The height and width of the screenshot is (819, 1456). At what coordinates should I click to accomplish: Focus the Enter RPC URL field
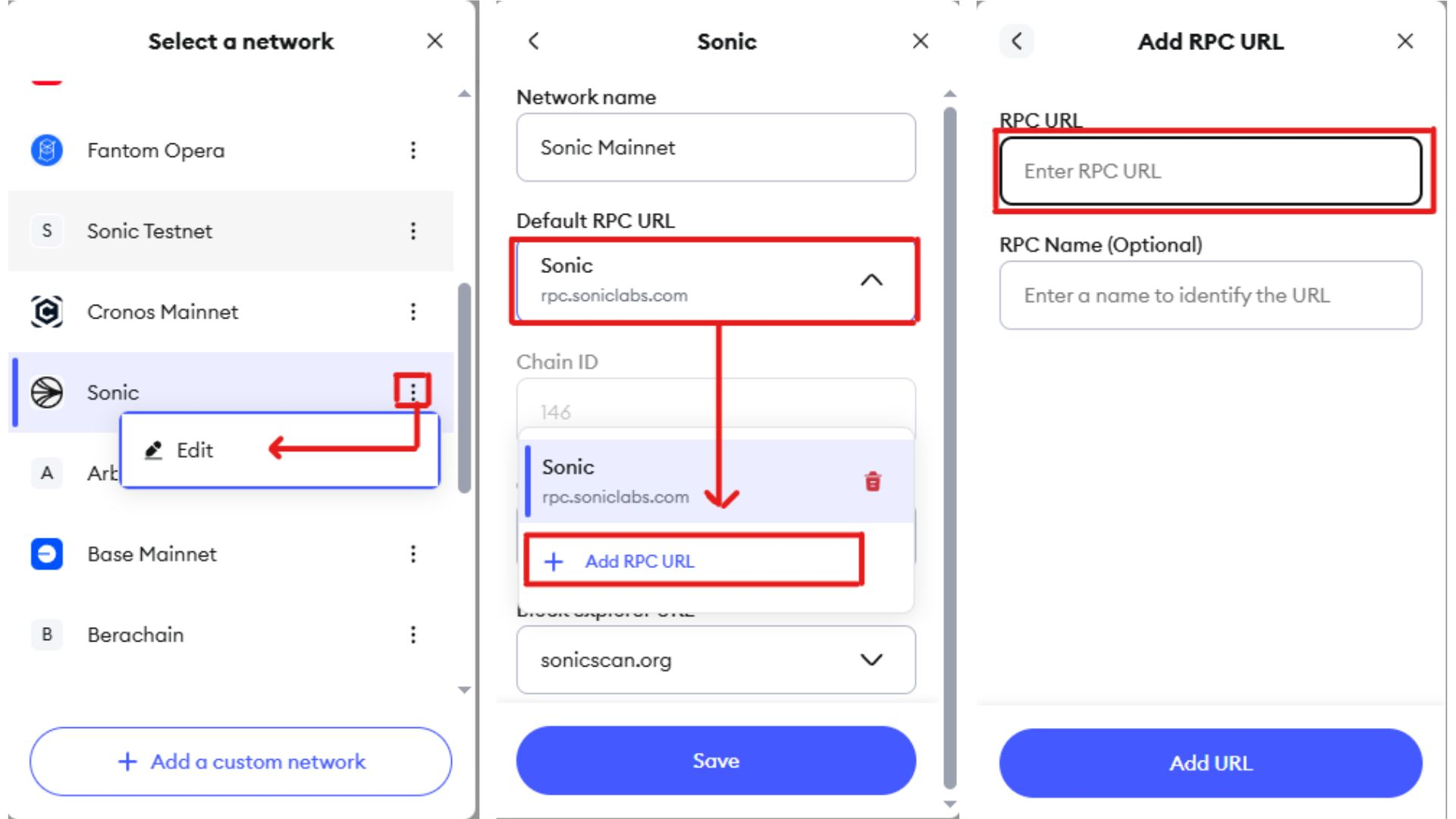coord(1210,171)
